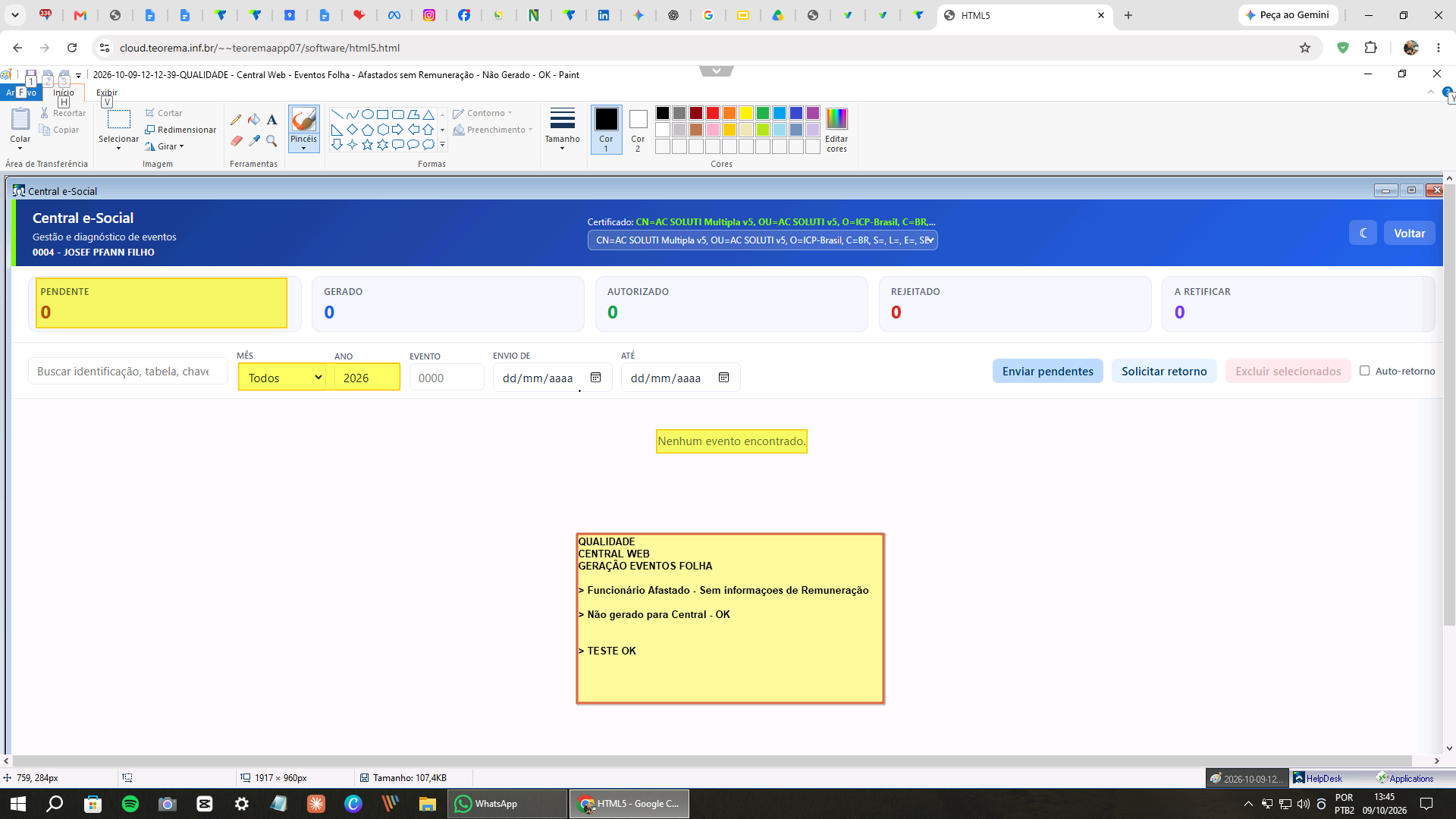This screenshot has width=1456, height=819.
Task: Bookmark page with star icon
Action: pos(1305,48)
